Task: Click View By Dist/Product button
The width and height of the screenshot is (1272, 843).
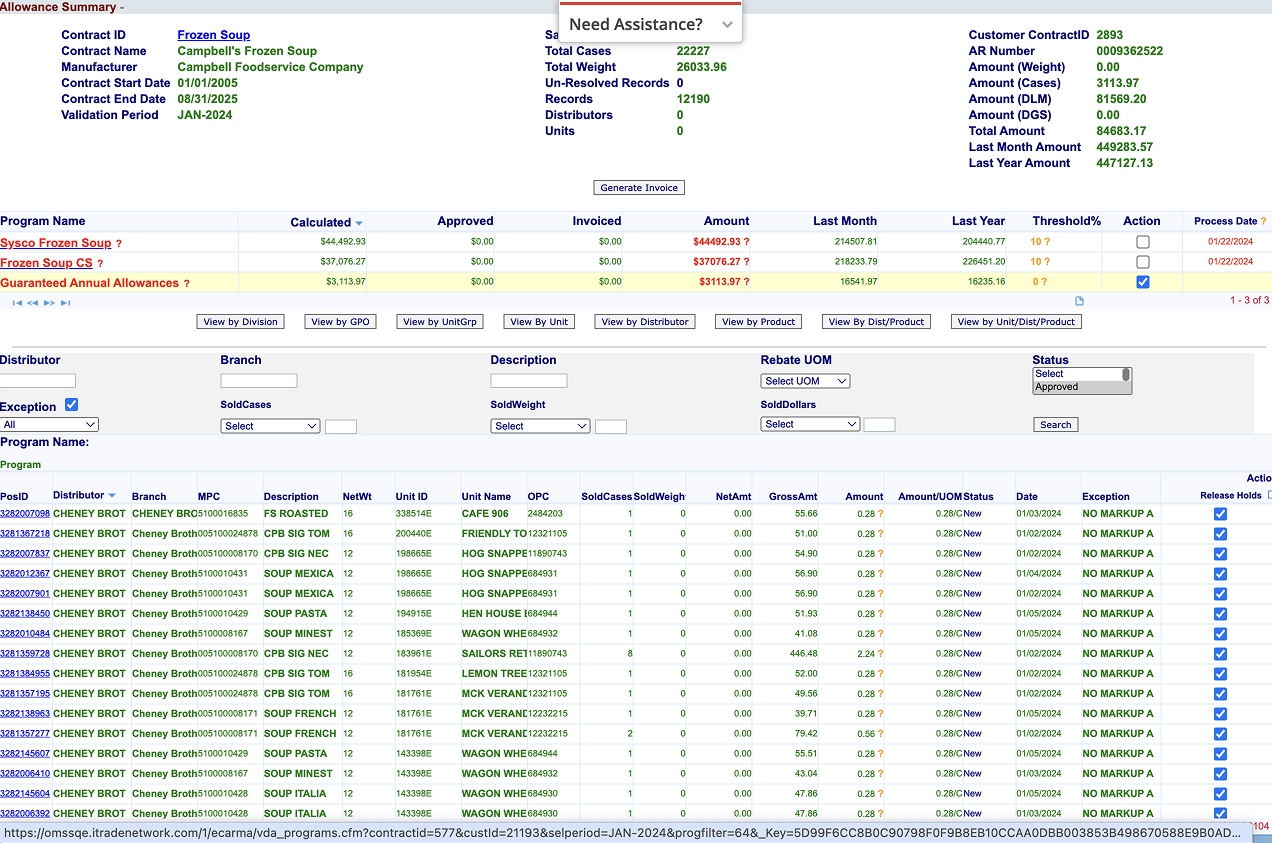Action: pos(876,322)
